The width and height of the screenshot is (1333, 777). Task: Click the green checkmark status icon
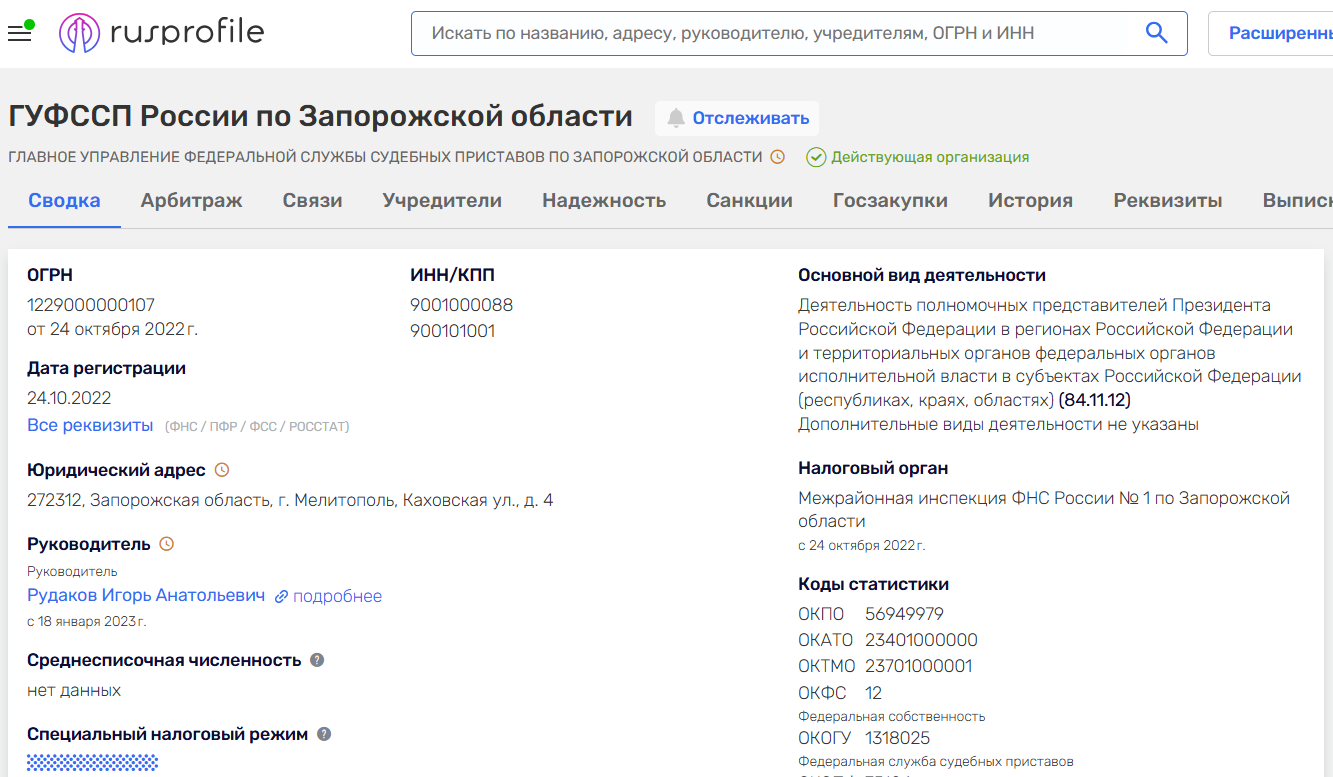(816, 157)
